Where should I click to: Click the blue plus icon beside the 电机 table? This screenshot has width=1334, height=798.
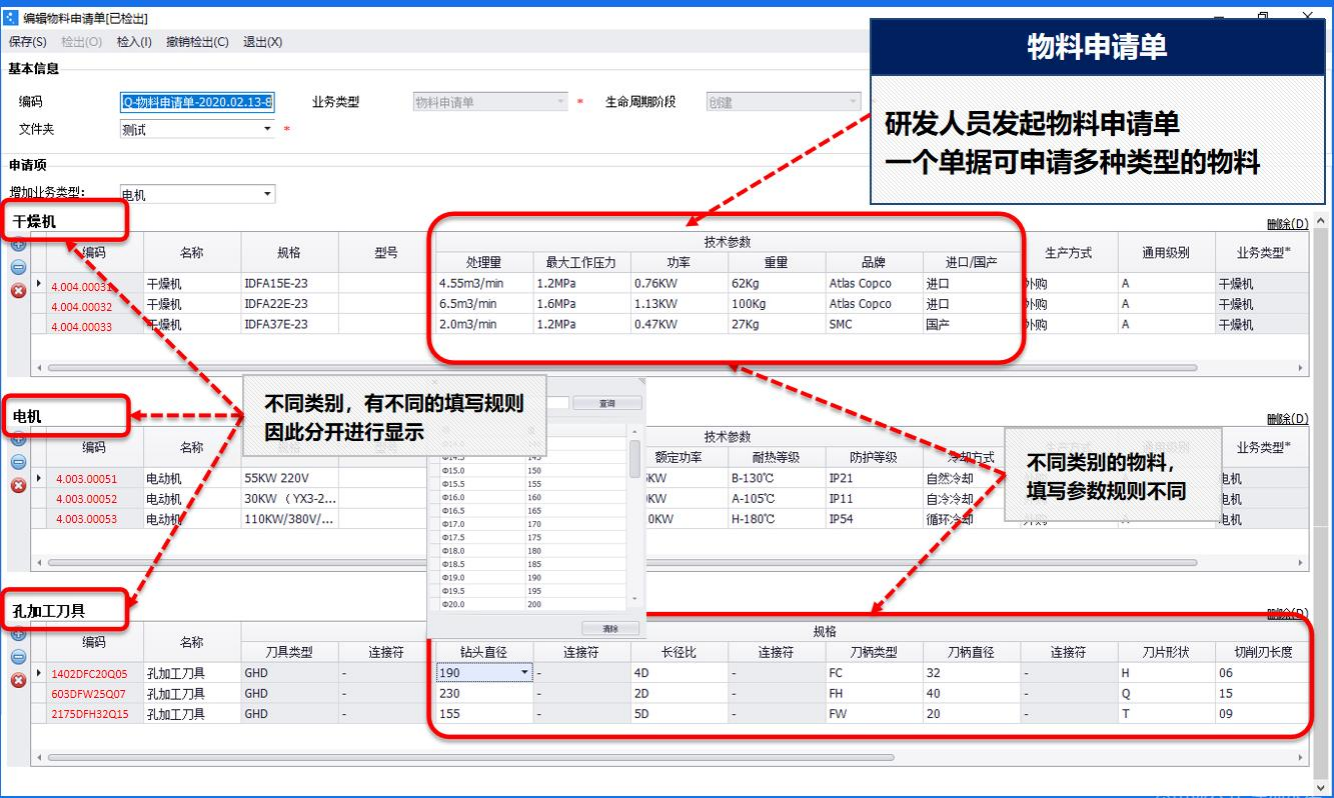click(x=18, y=438)
